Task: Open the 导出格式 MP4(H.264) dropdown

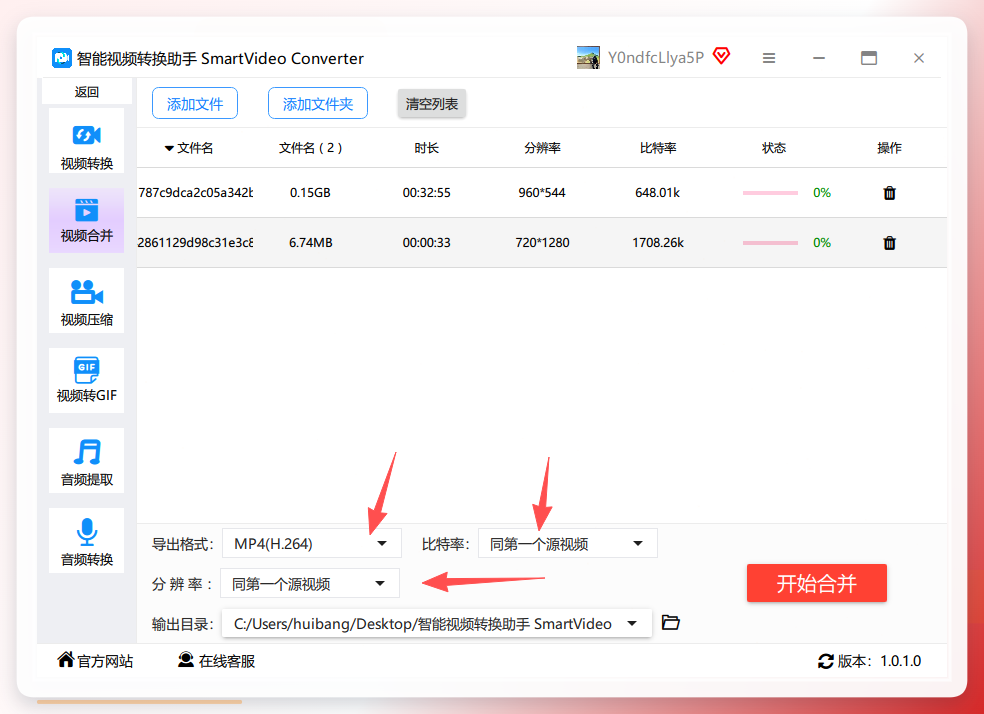Action: point(312,543)
